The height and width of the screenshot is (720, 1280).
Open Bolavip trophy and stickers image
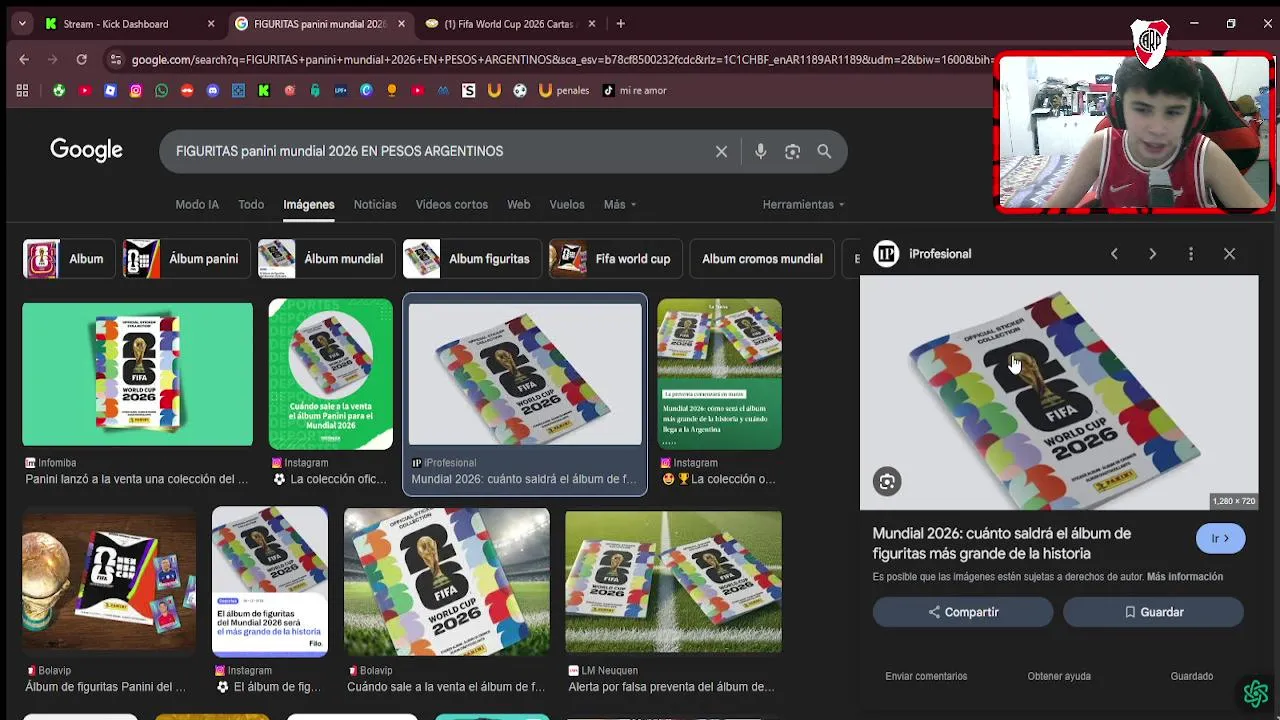point(109,580)
